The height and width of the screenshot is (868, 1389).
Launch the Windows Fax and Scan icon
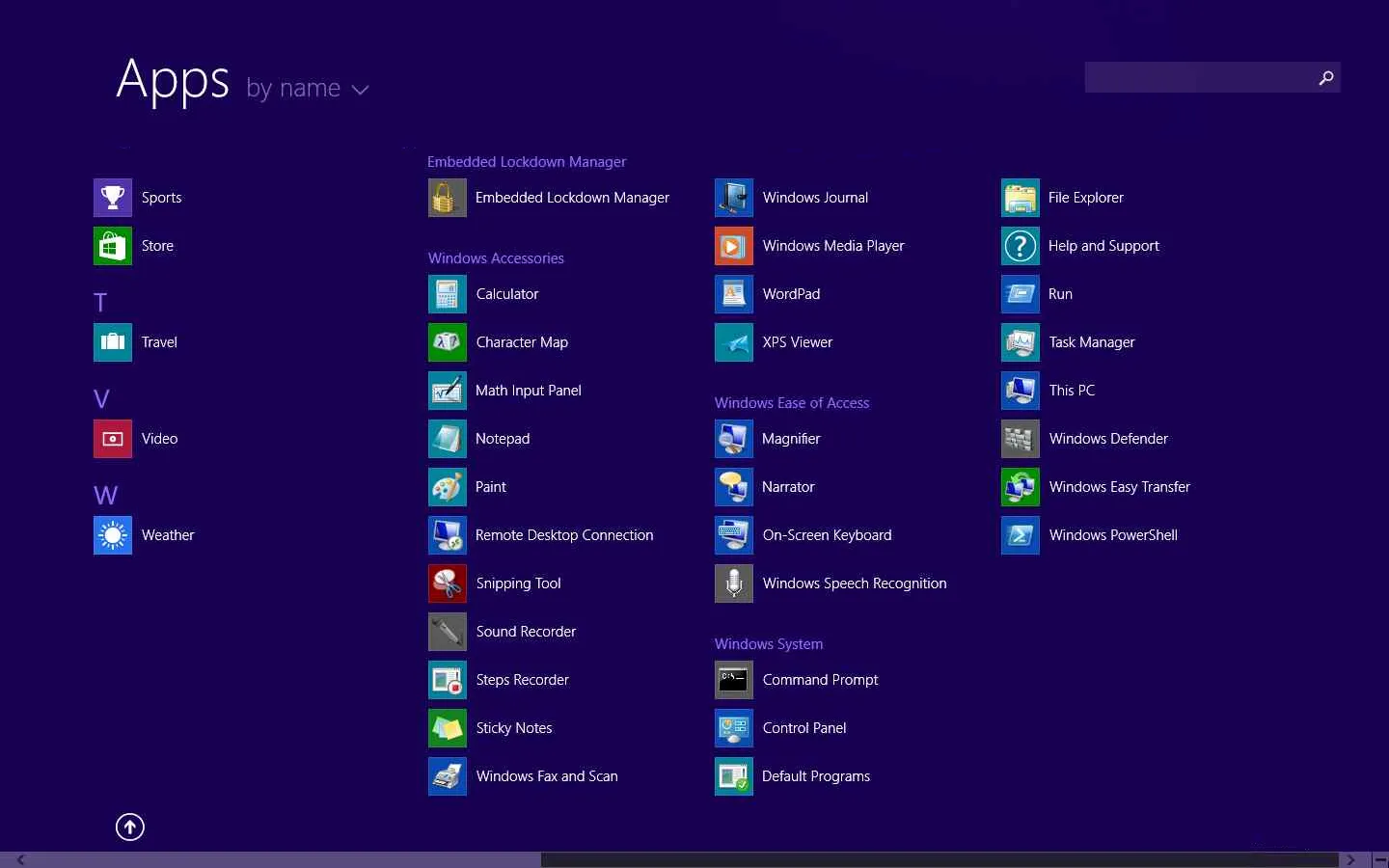click(x=448, y=776)
